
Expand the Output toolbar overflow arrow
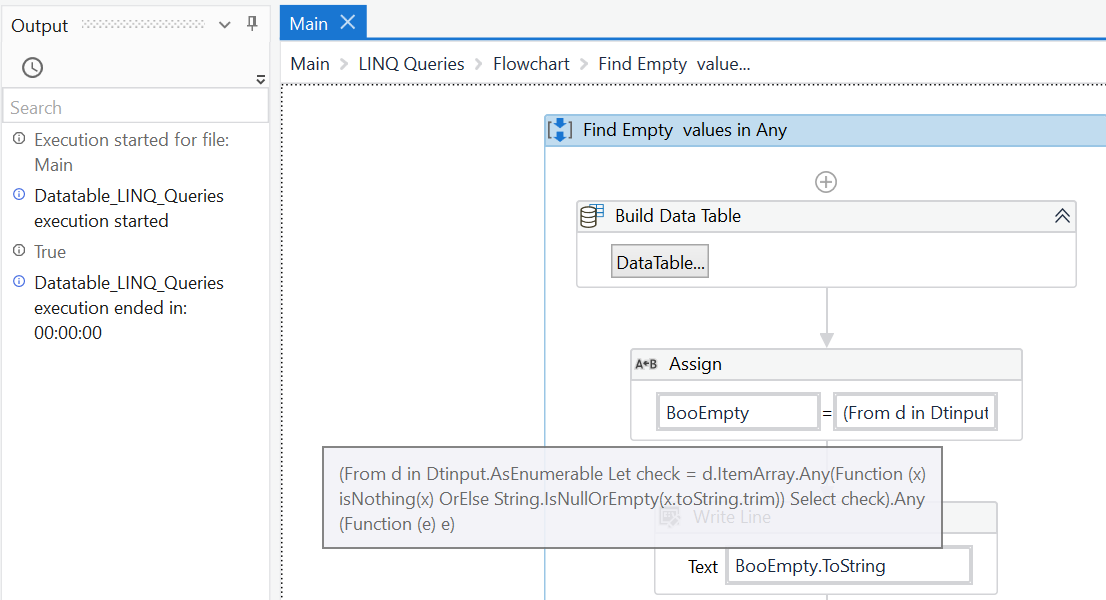(261, 79)
